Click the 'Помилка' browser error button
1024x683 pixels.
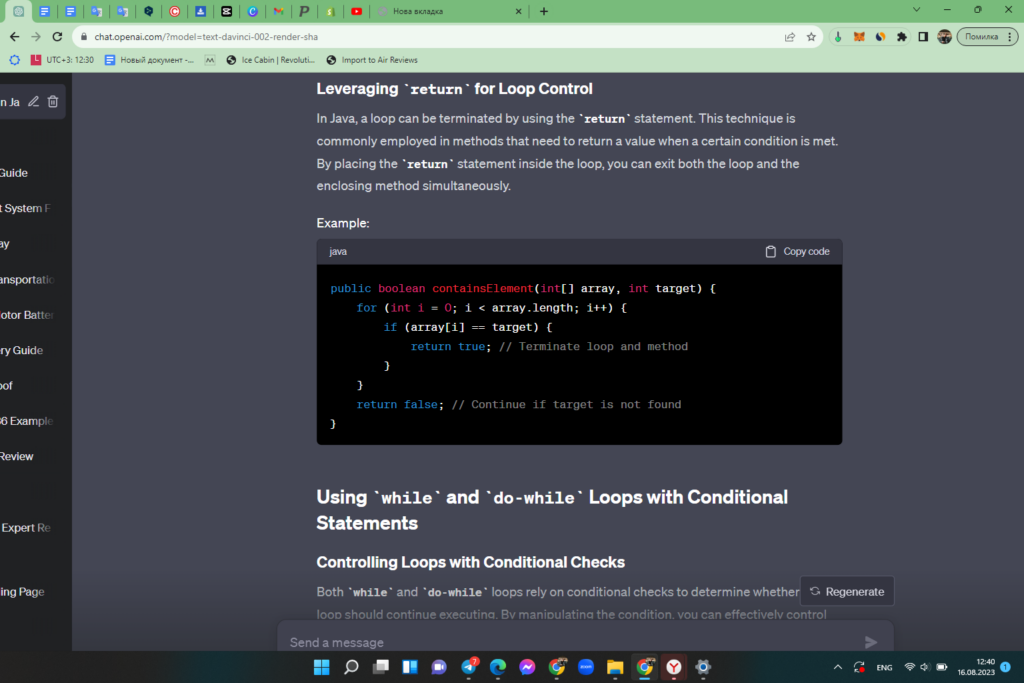pos(987,37)
